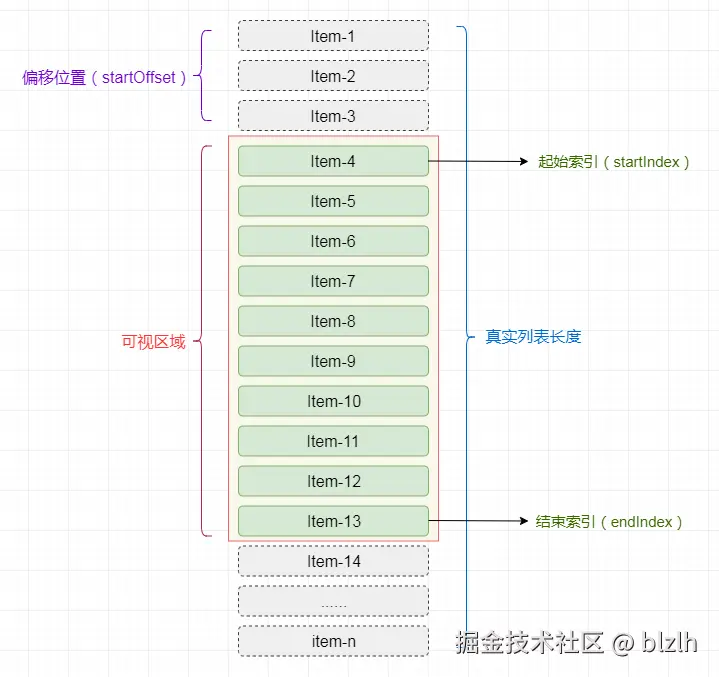Select the ellipsis dashed box

coord(333,601)
